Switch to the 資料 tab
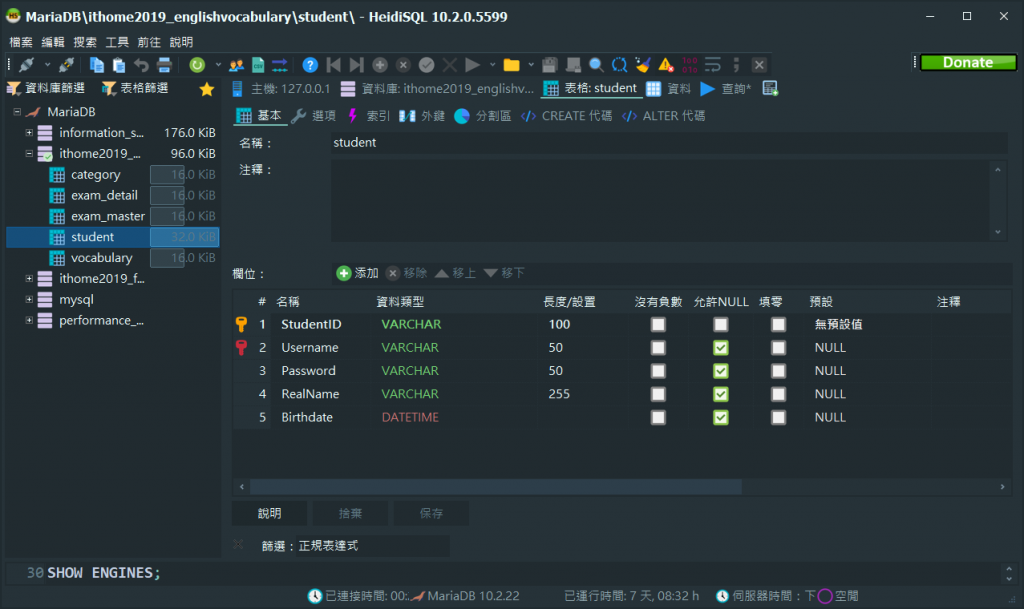 point(669,89)
